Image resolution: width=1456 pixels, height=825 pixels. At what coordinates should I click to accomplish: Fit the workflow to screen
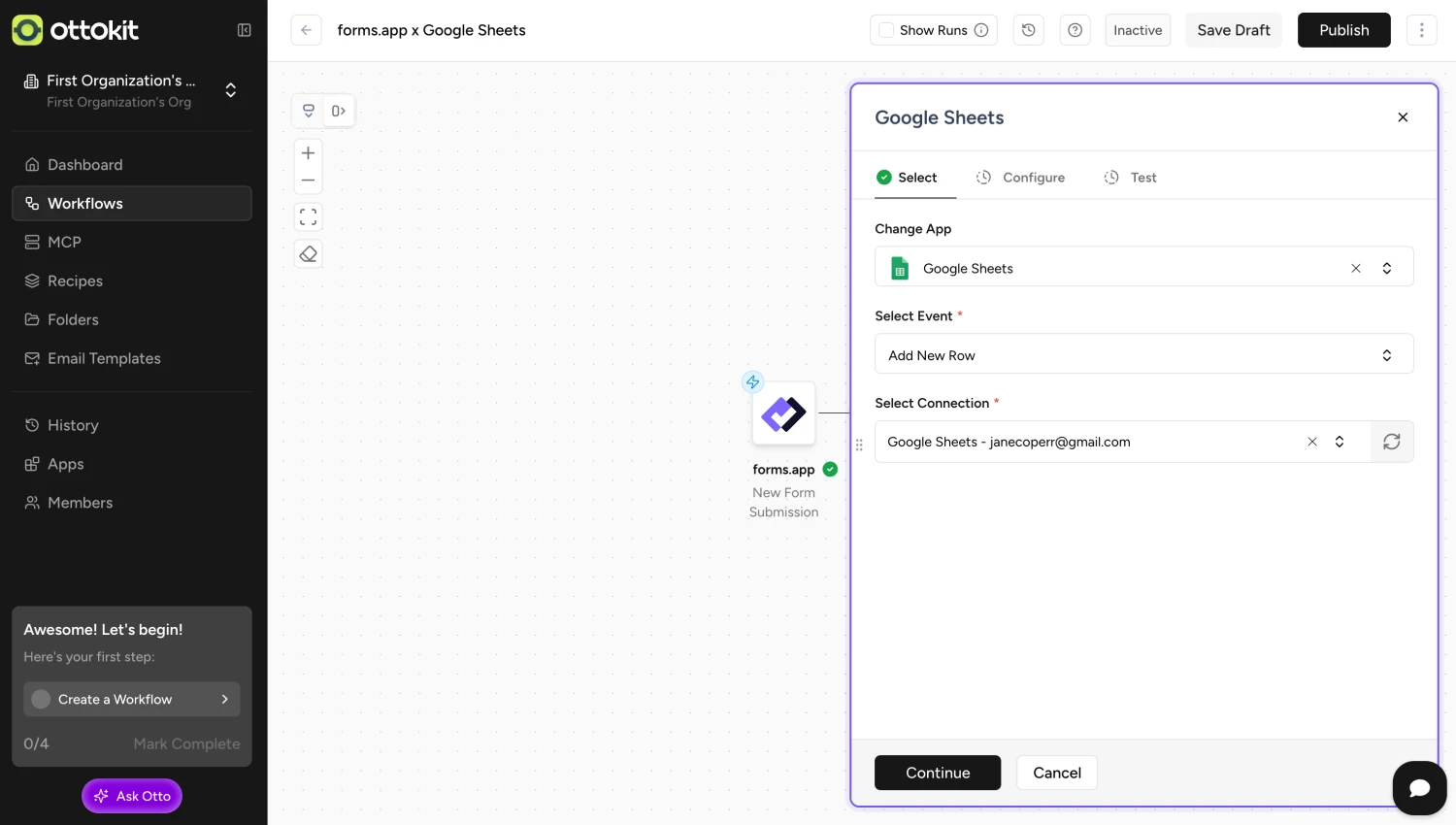308,216
